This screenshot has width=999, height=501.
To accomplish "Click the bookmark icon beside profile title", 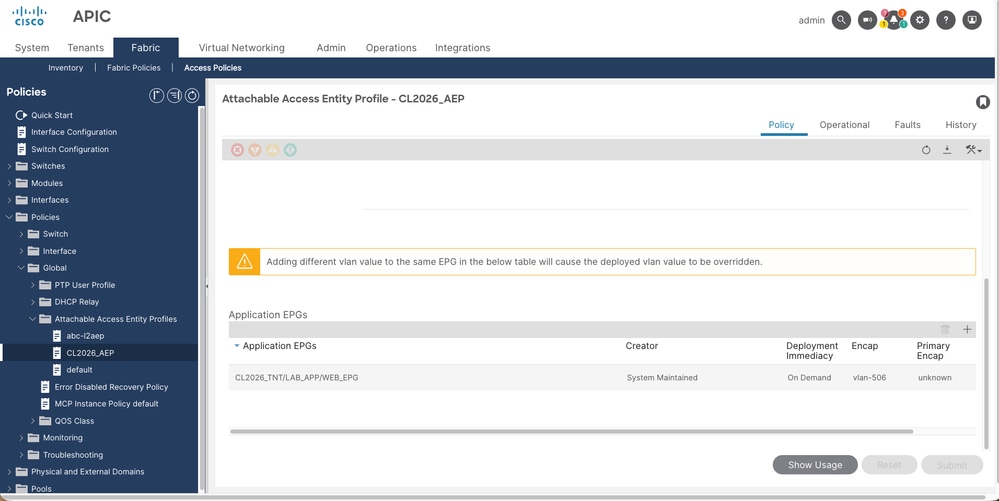I will point(982,102).
